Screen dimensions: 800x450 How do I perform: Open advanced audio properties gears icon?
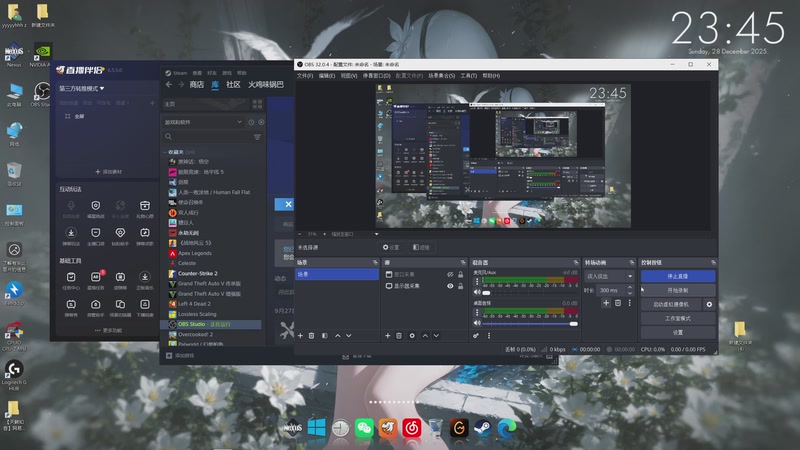pos(476,336)
